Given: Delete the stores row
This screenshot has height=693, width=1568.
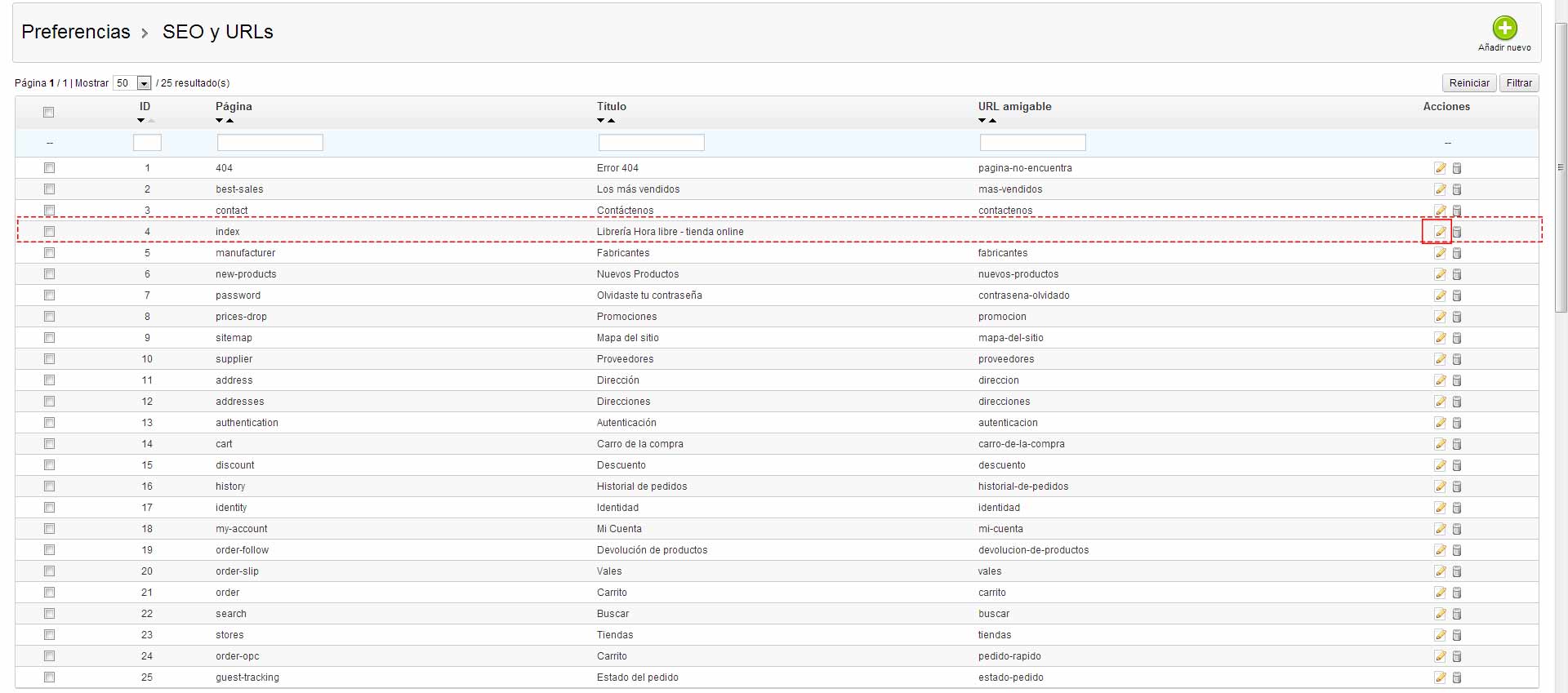Looking at the screenshot, I should pyautogui.click(x=1457, y=635).
